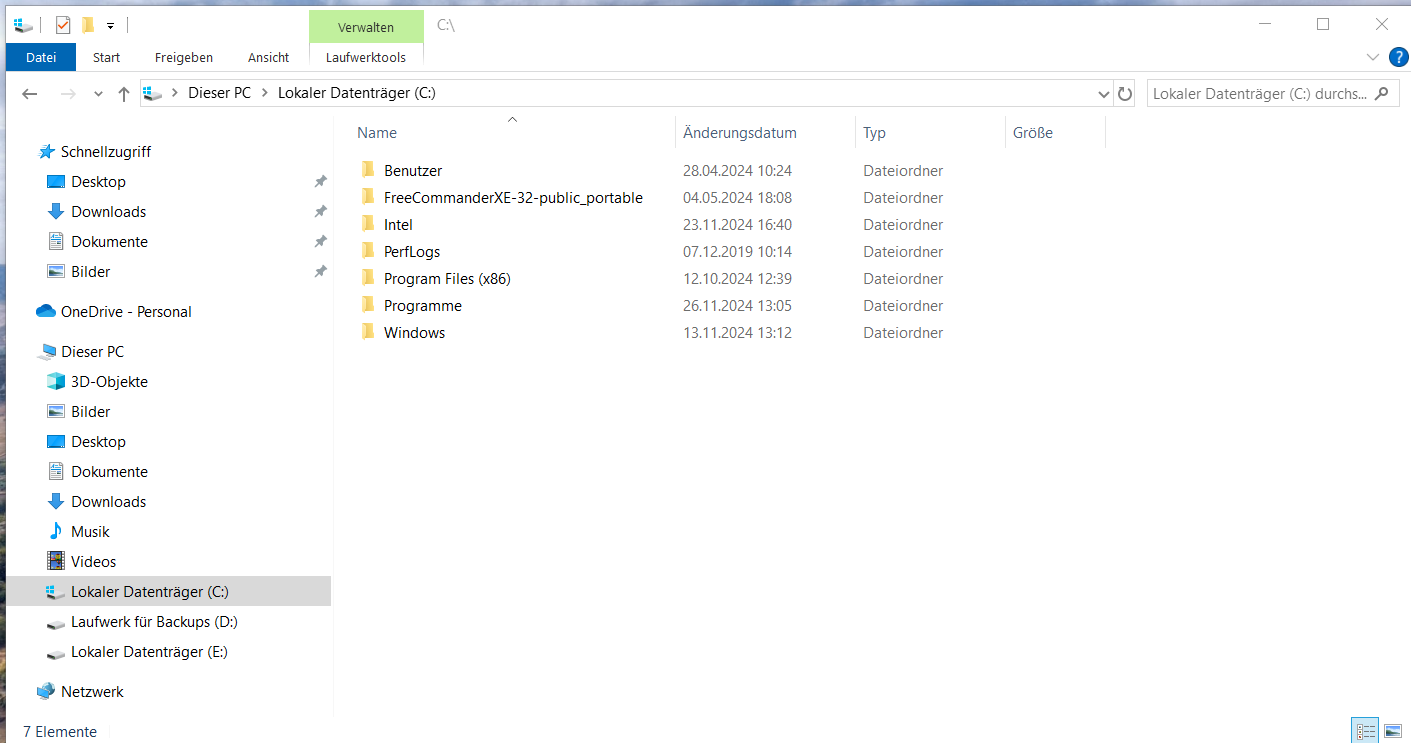1411x743 pixels.
Task: Click the drive icon in title bar corner
Action: [23, 25]
